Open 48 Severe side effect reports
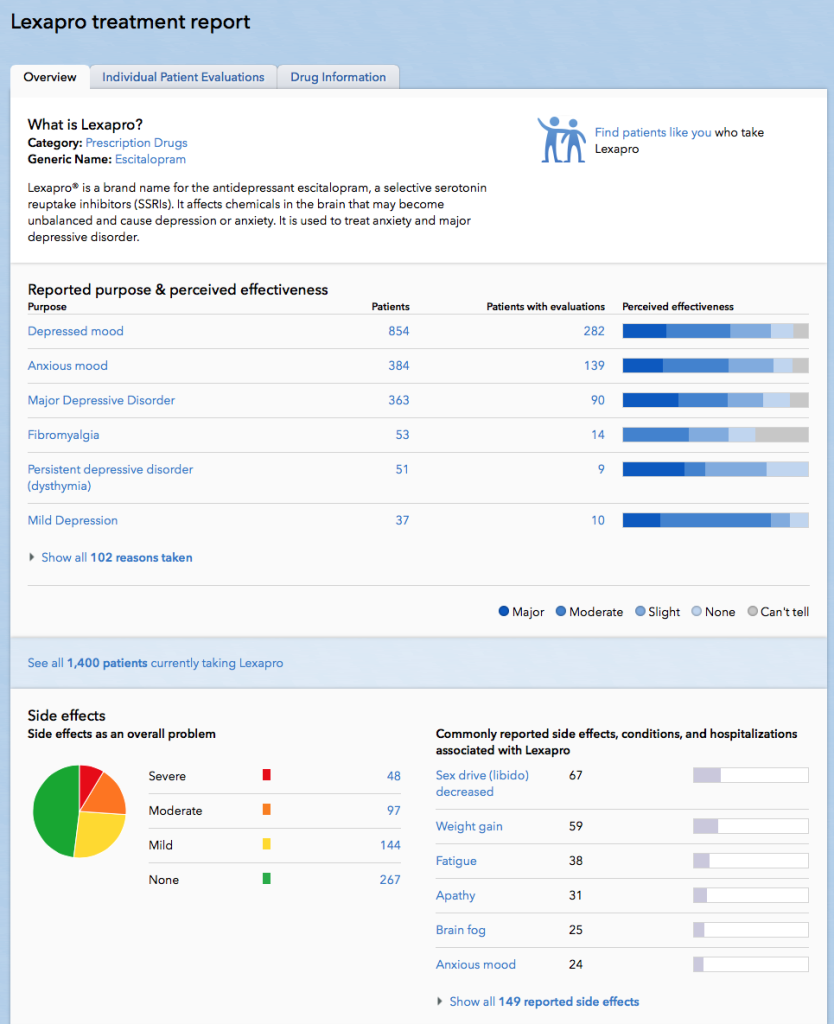This screenshot has width=834, height=1024. pos(393,776)
